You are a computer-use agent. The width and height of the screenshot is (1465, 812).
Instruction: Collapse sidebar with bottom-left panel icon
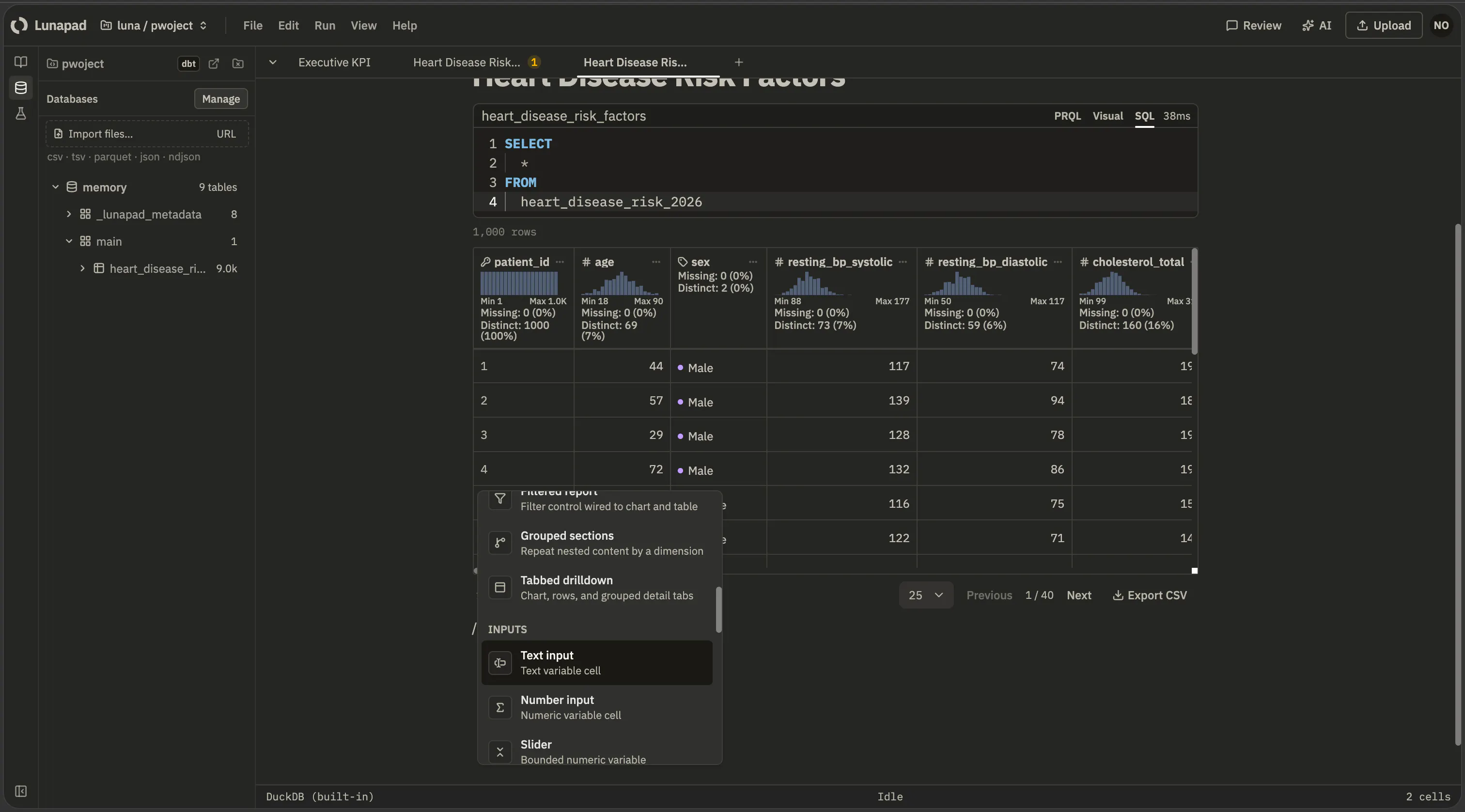tap(20, 791)
